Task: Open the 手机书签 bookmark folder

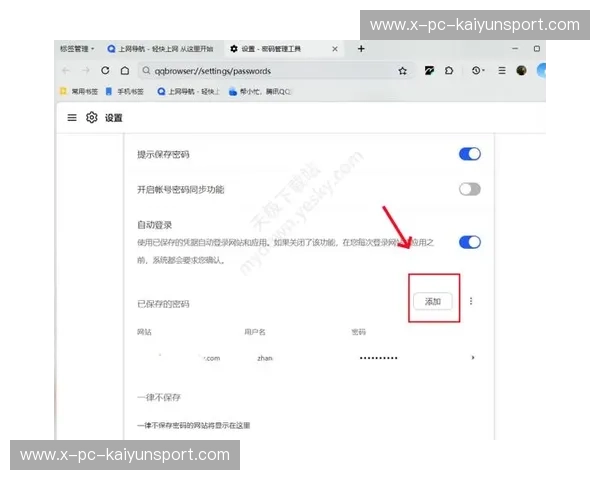Action: point(124,91)
